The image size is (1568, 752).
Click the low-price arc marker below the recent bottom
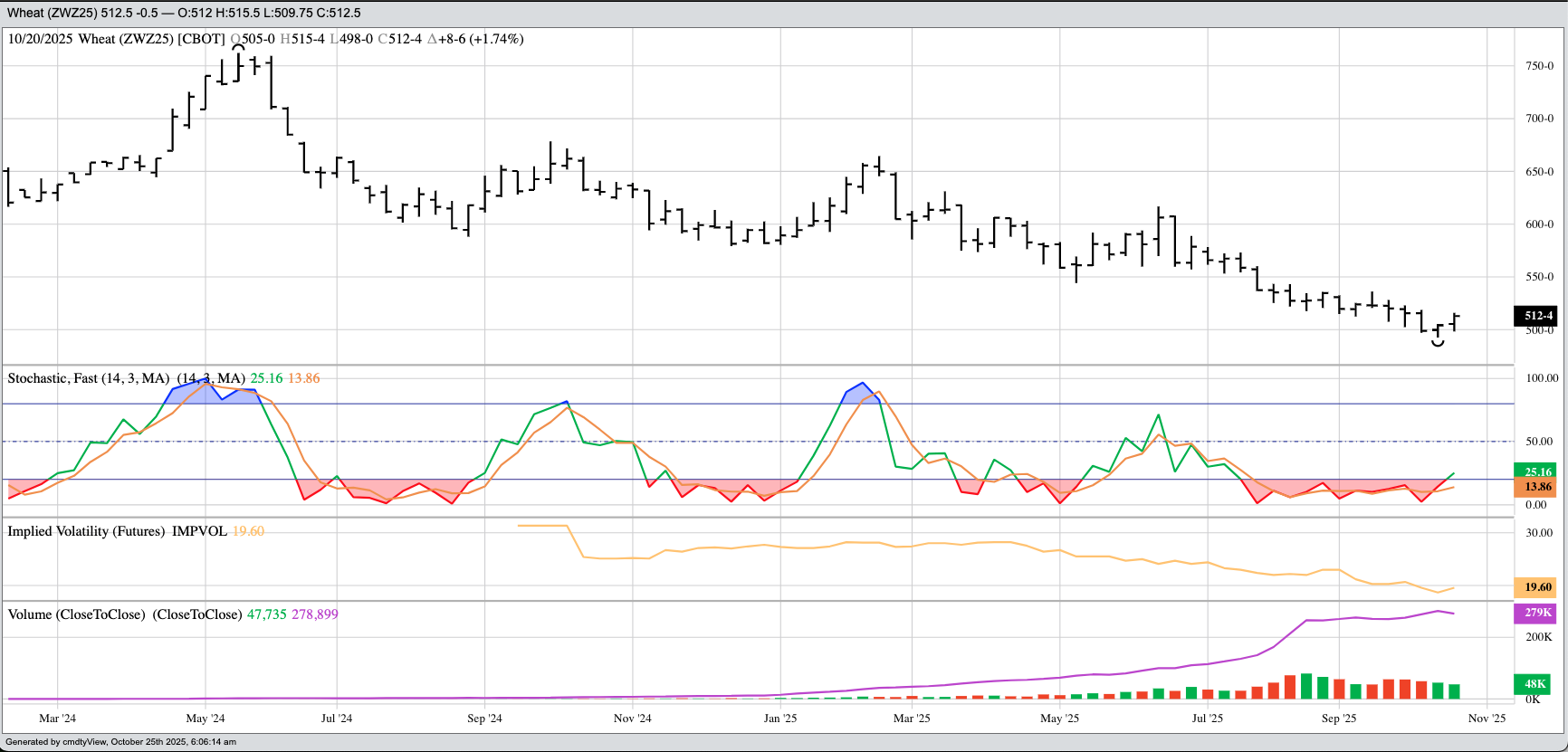[x=1438, y=343]
